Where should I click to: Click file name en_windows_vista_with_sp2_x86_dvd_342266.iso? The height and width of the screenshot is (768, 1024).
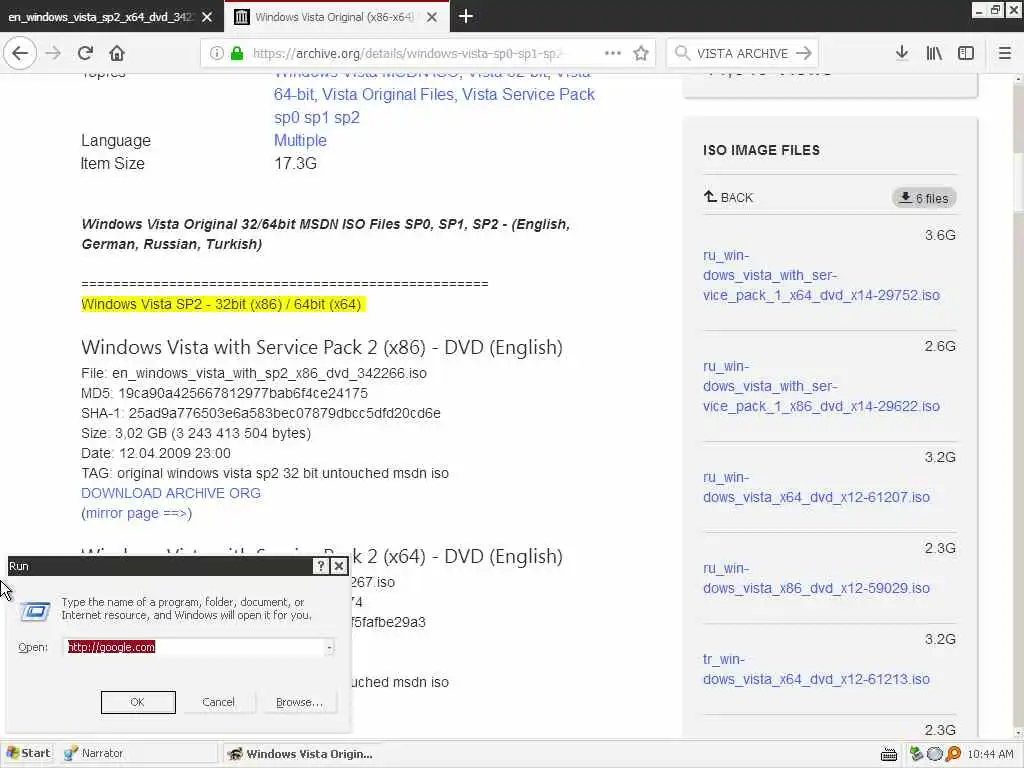click(269, 374)
